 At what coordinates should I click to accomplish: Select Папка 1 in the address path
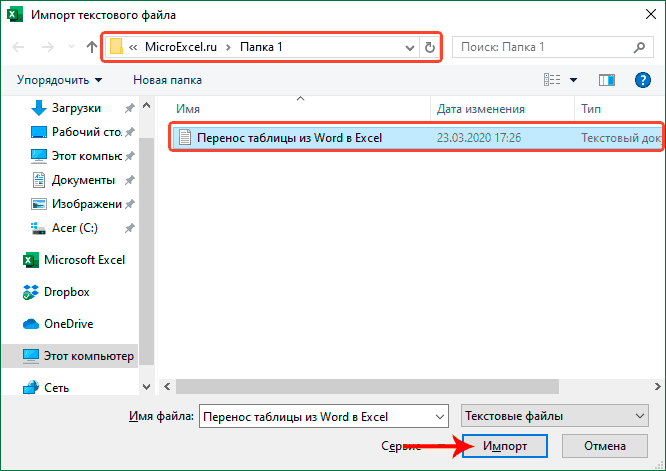click(261, 47)
